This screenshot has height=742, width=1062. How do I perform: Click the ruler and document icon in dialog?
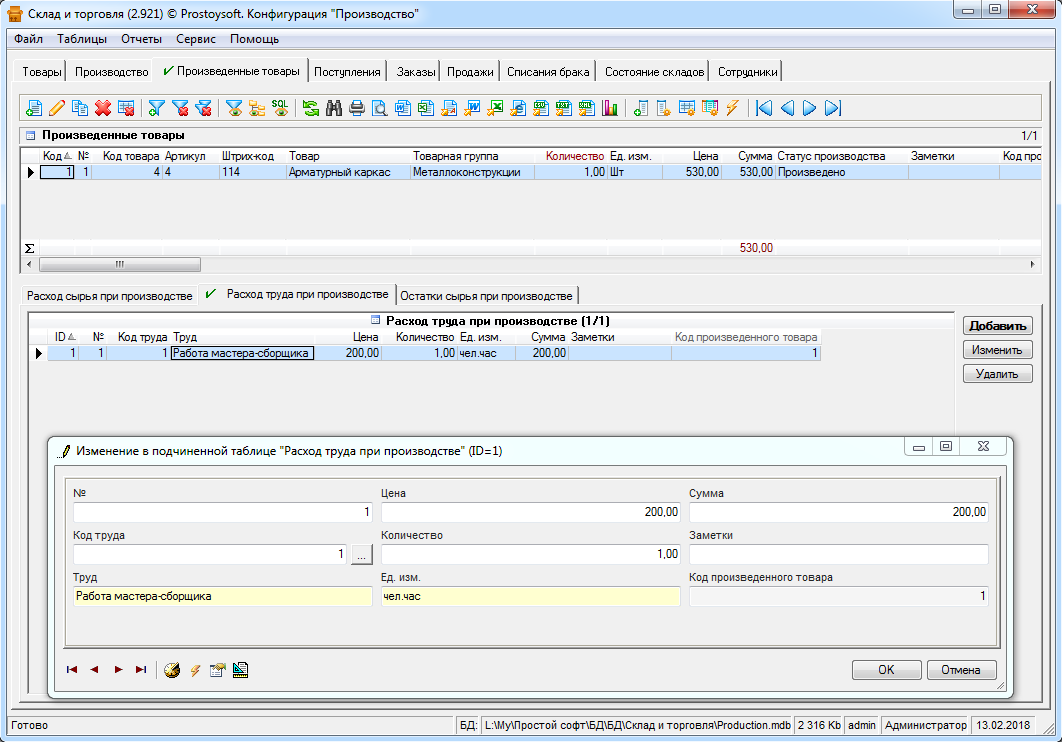(x=240, y=670)
